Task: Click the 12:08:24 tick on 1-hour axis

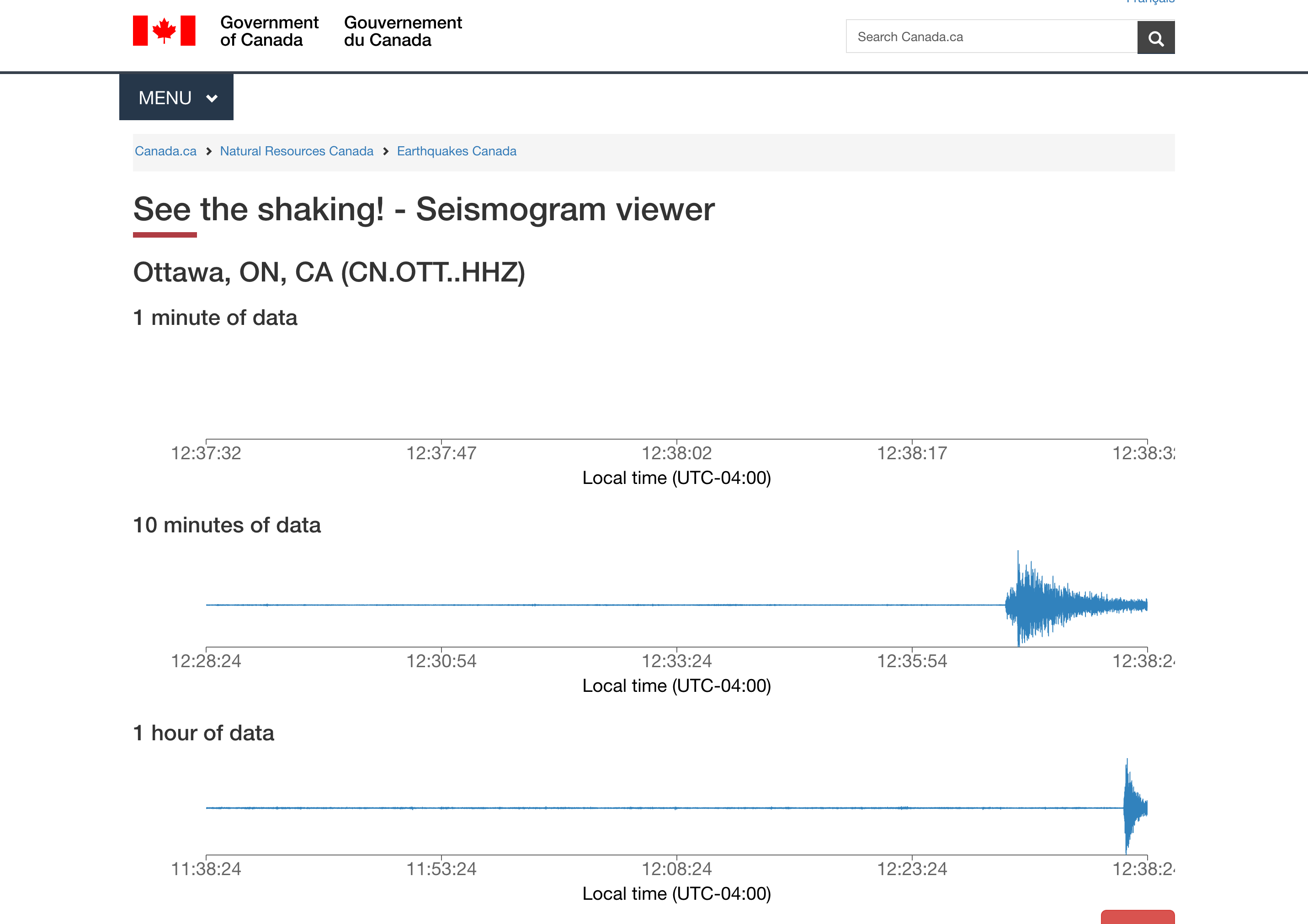Action: tap(676, 868)
